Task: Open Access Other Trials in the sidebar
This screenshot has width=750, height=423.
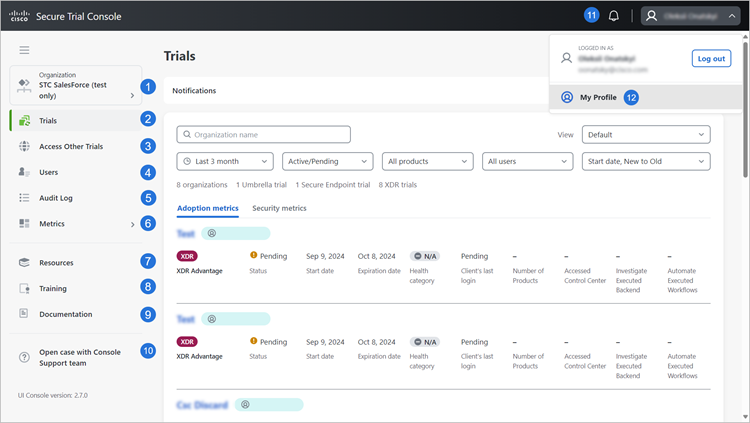Action: point(76,146)
